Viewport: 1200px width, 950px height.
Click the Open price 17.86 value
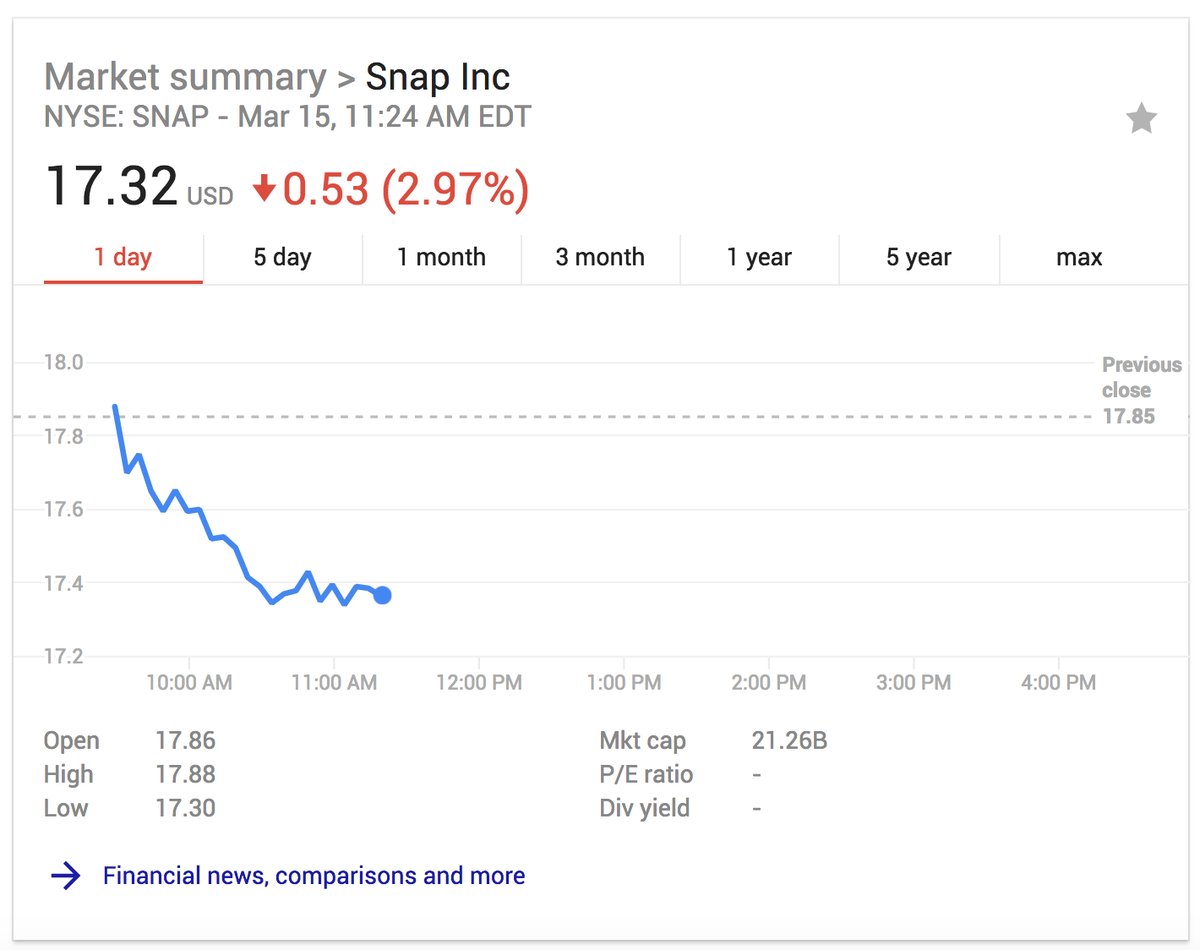point(185,741)
